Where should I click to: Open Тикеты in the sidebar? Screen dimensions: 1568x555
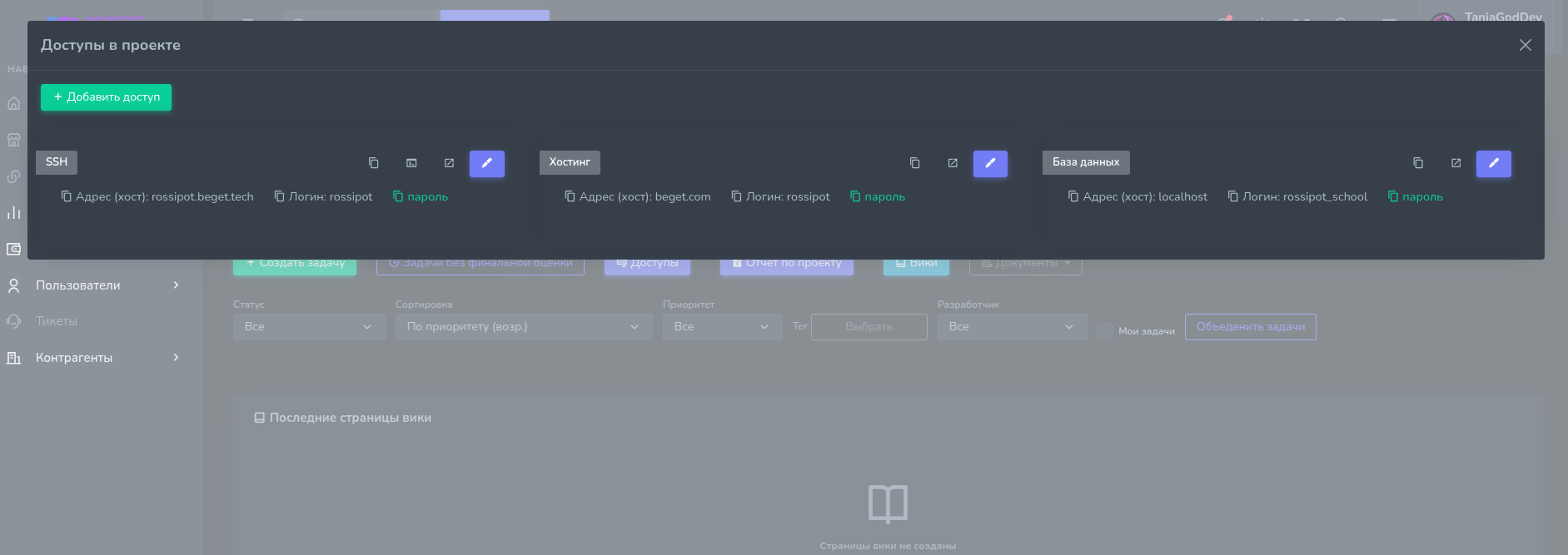(x=57, y=321)
